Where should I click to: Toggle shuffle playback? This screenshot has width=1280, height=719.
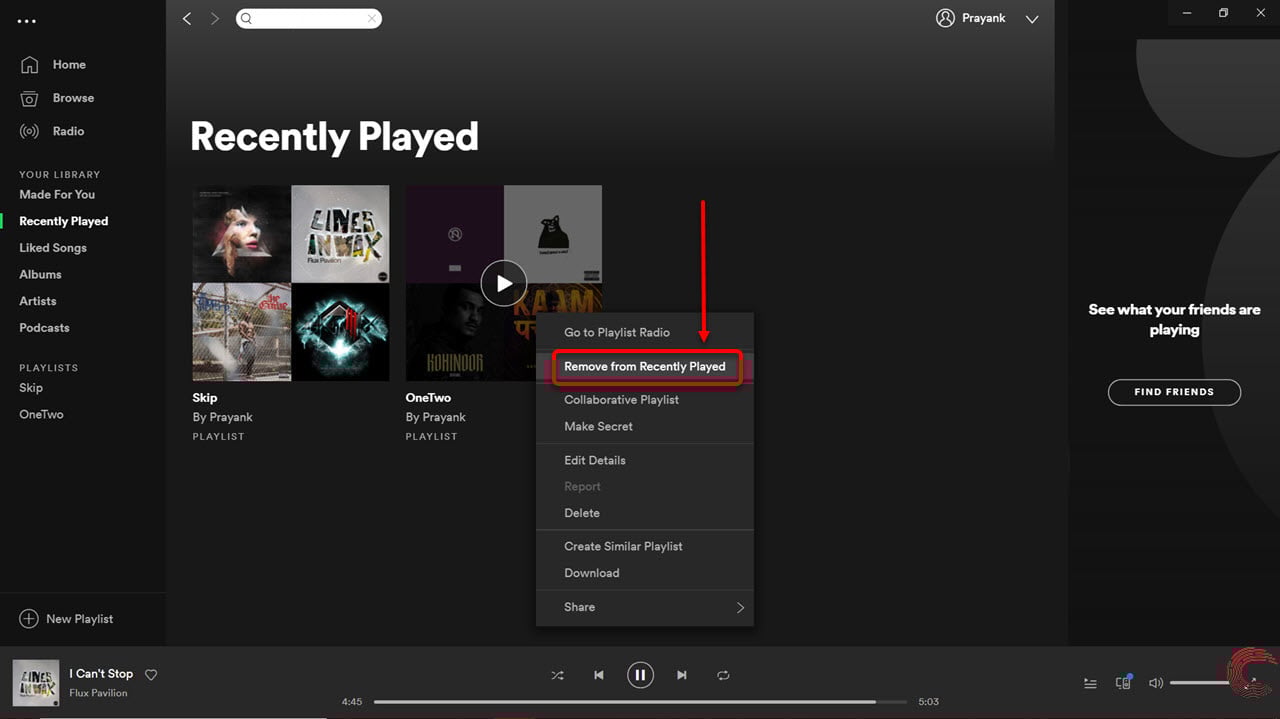coord(557,676)
